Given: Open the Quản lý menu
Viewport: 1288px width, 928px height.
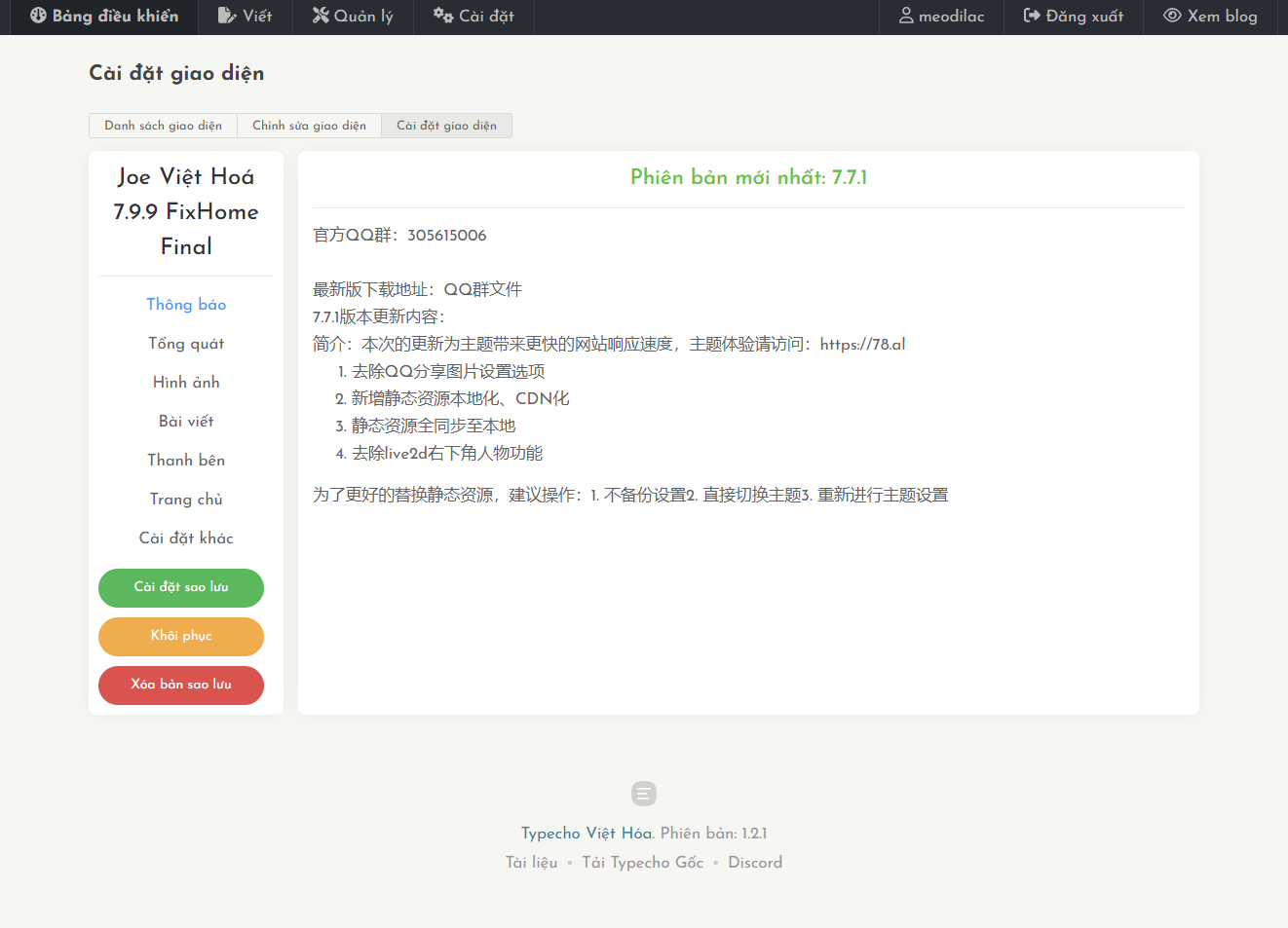Looking at the screenshot, I should (353, 17).
